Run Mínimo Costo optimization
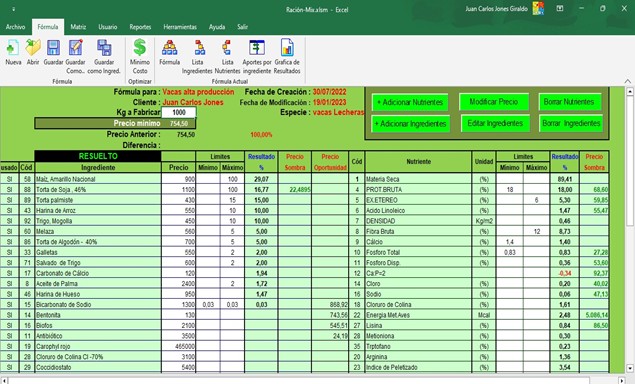The height and width of the screenshot is (384, 635). [140, 48]
